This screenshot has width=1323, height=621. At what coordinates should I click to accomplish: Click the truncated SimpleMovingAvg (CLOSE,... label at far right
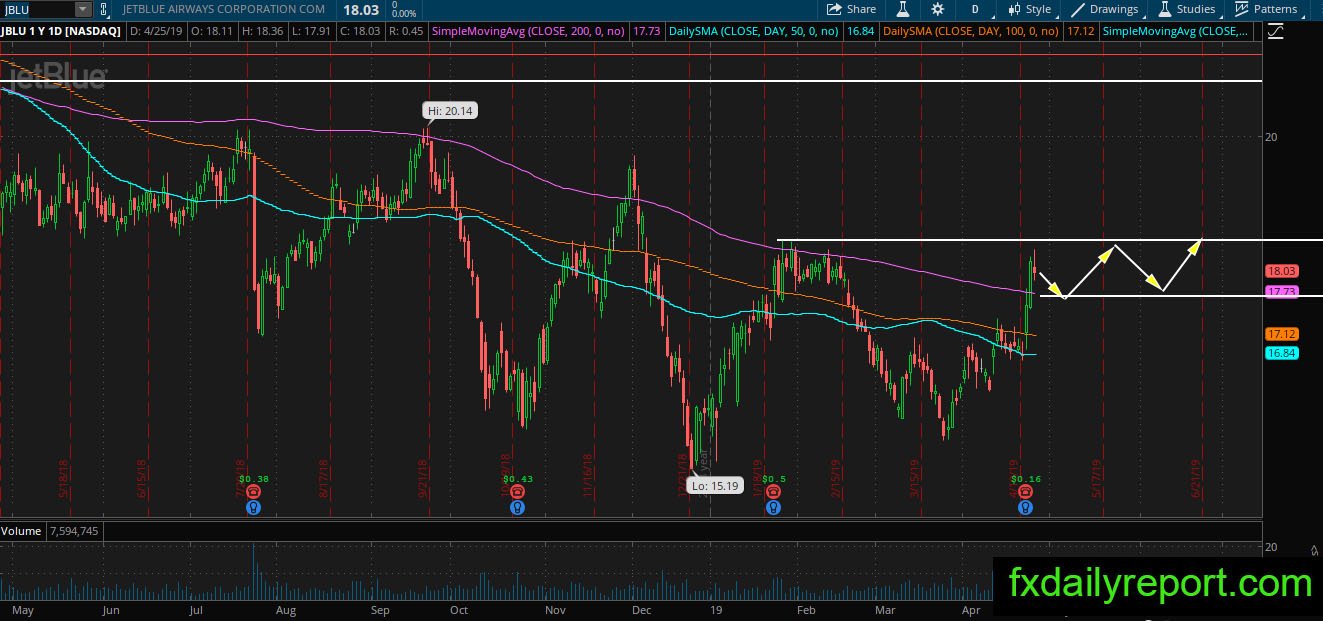click(1175, 31)
